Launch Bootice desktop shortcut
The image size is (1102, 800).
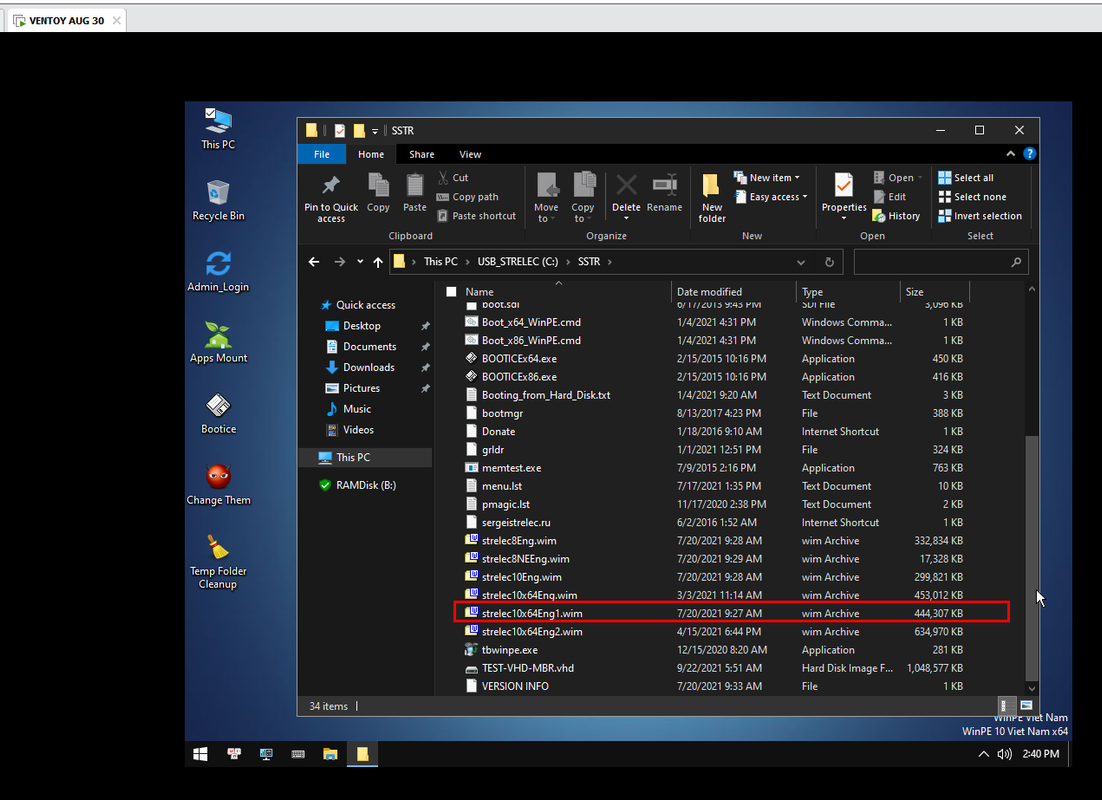(x=218, y=413)
